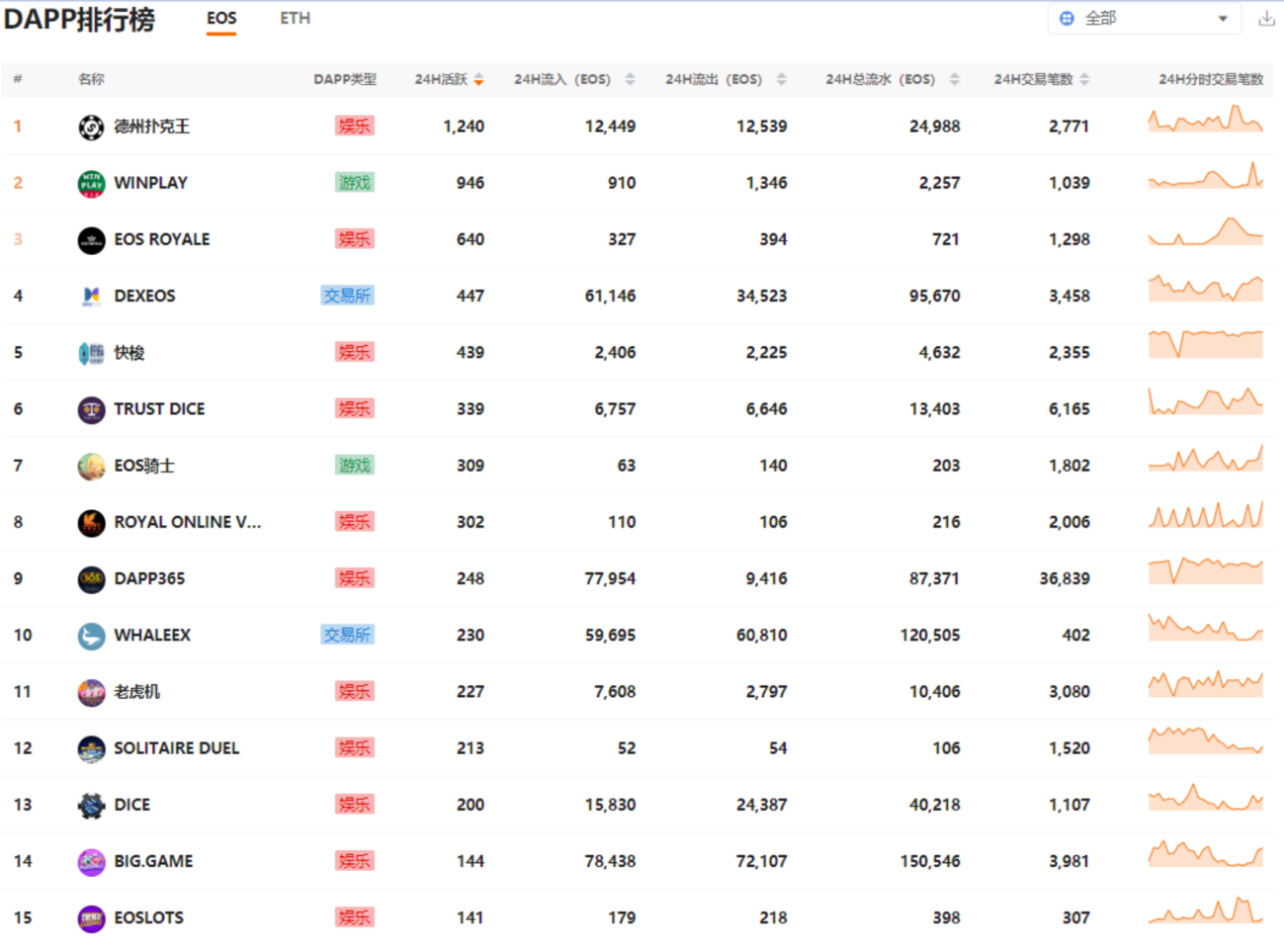Click the sparkline chart for SOLITAIRE DUEL

click(1205, 740)
